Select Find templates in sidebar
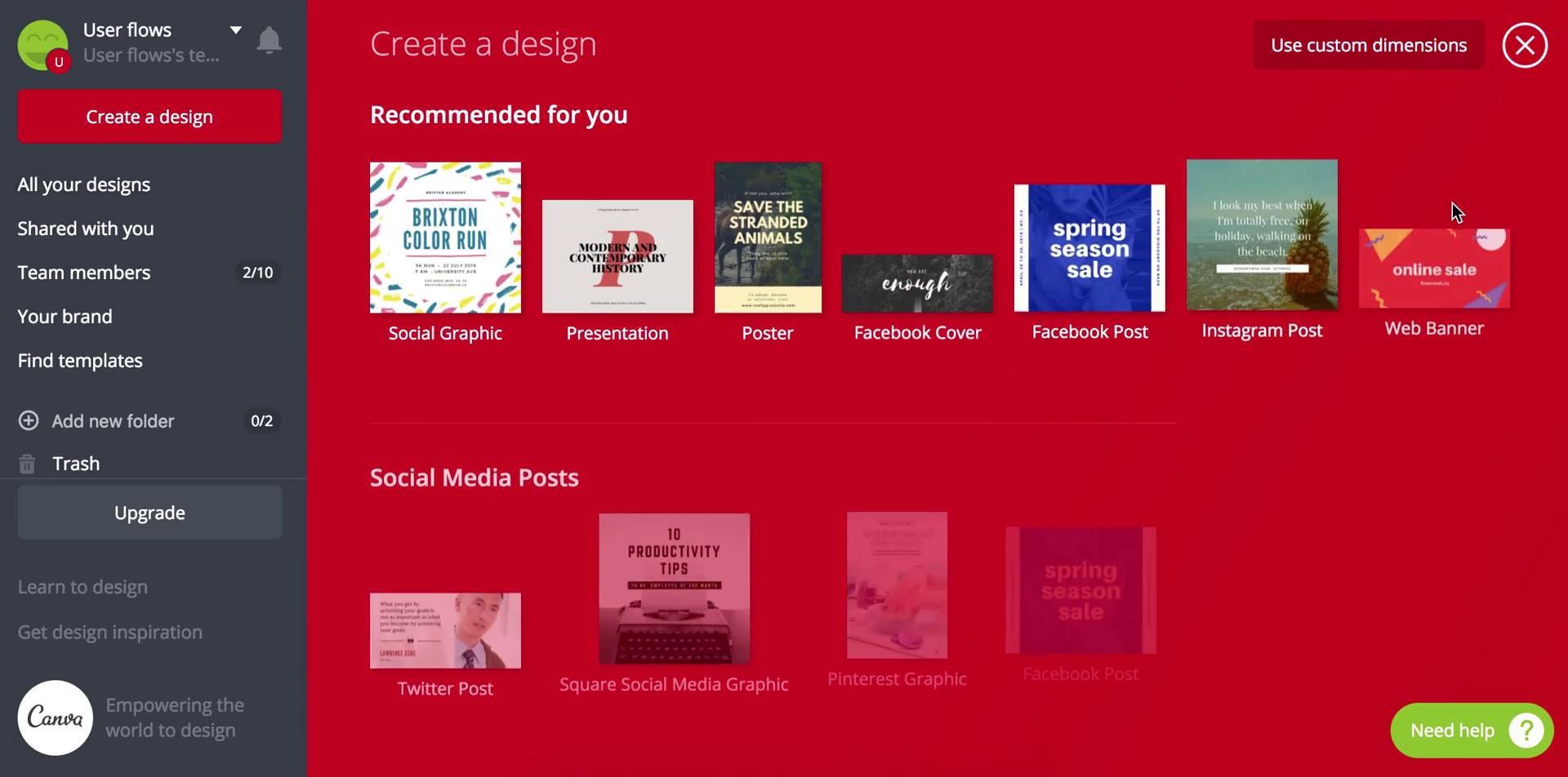This screenshot has height=777, width=1568. pyautogui.click(x=80, y=361)
